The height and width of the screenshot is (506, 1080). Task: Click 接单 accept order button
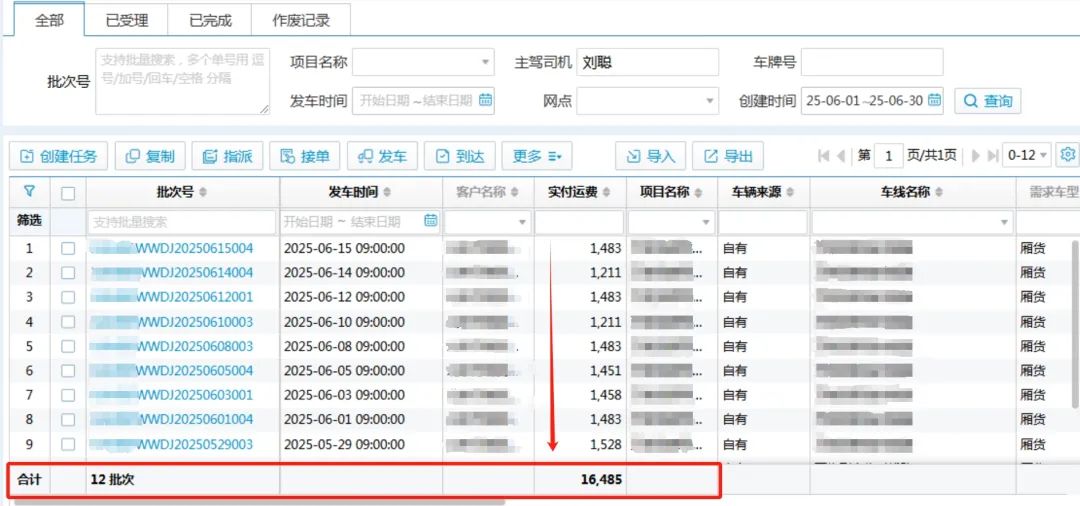tap(305, 156)
